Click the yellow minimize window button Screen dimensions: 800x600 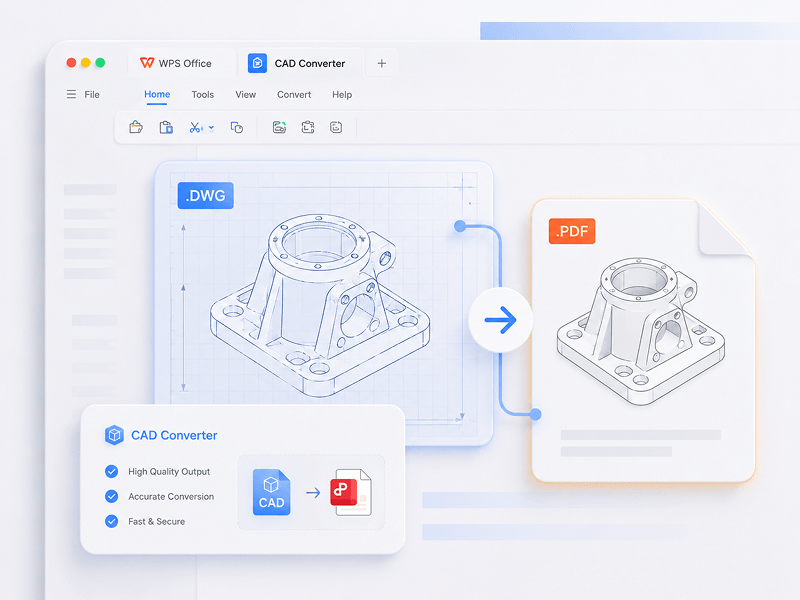coord(86,63)
